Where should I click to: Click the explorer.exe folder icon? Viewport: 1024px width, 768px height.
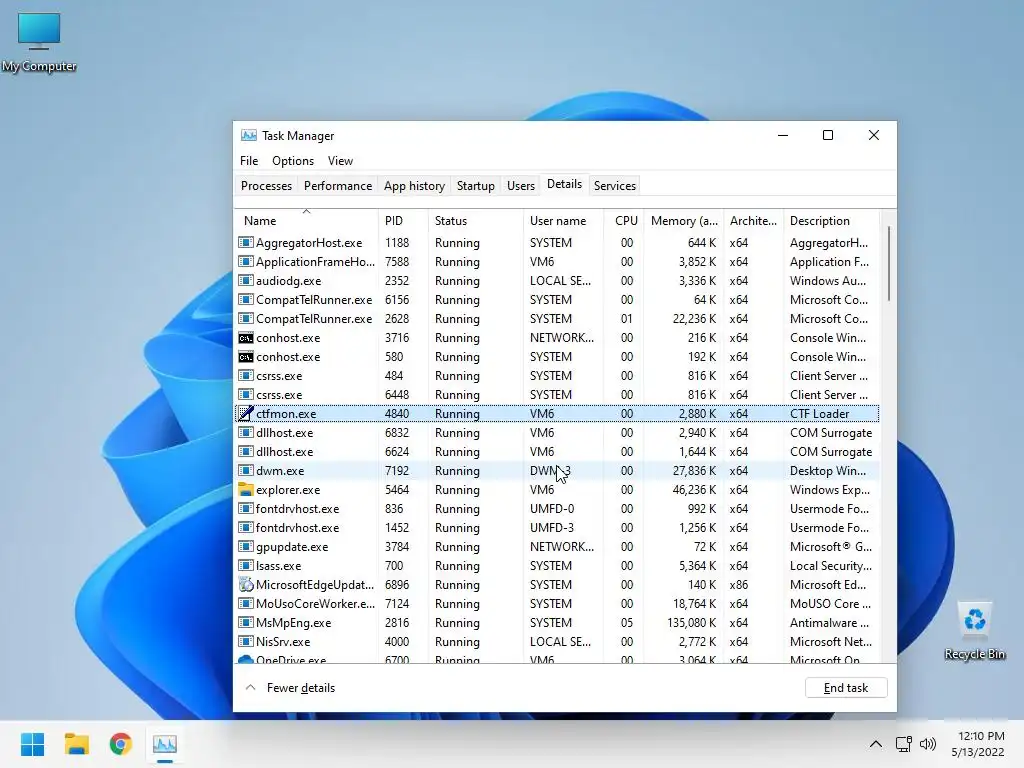(246, 490)
